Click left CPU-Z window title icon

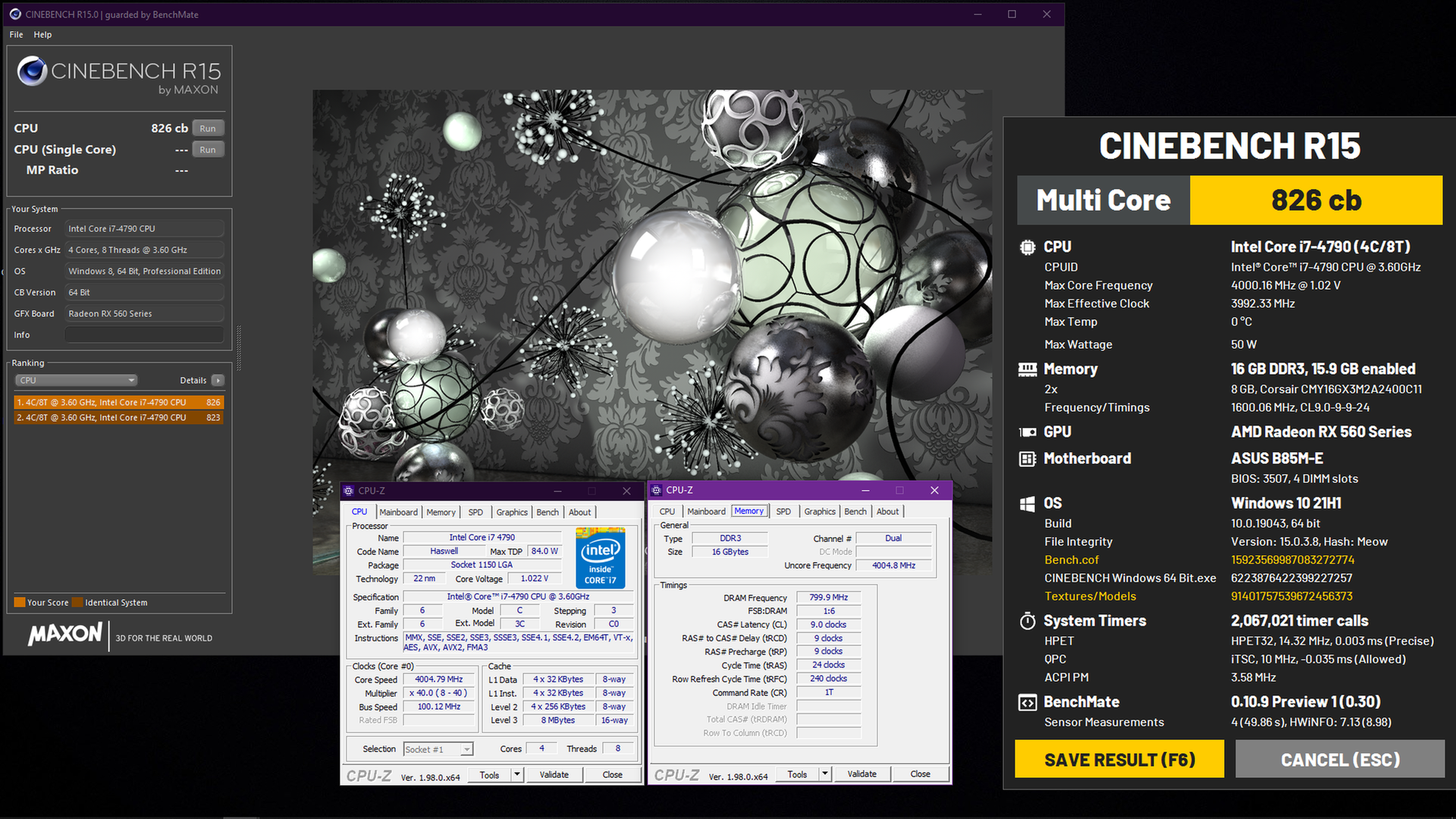point(349,491)
